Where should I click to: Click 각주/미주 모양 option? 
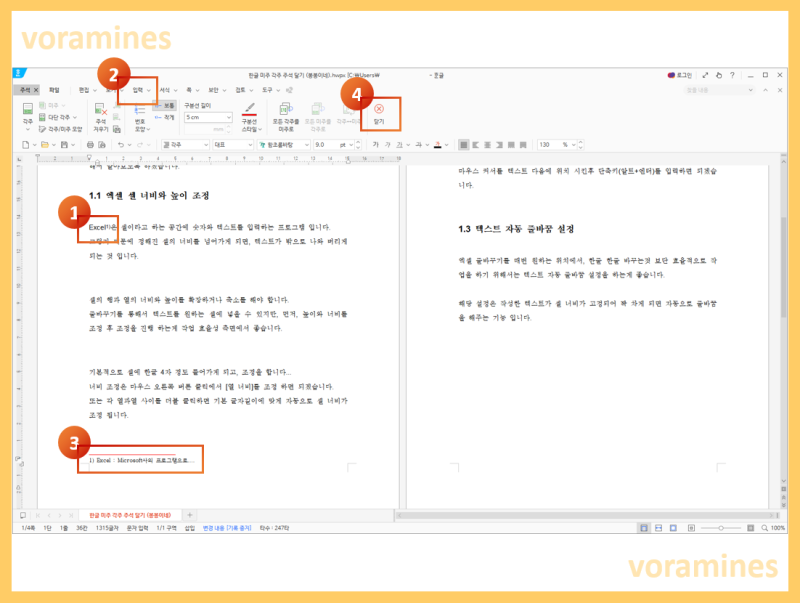61,129
